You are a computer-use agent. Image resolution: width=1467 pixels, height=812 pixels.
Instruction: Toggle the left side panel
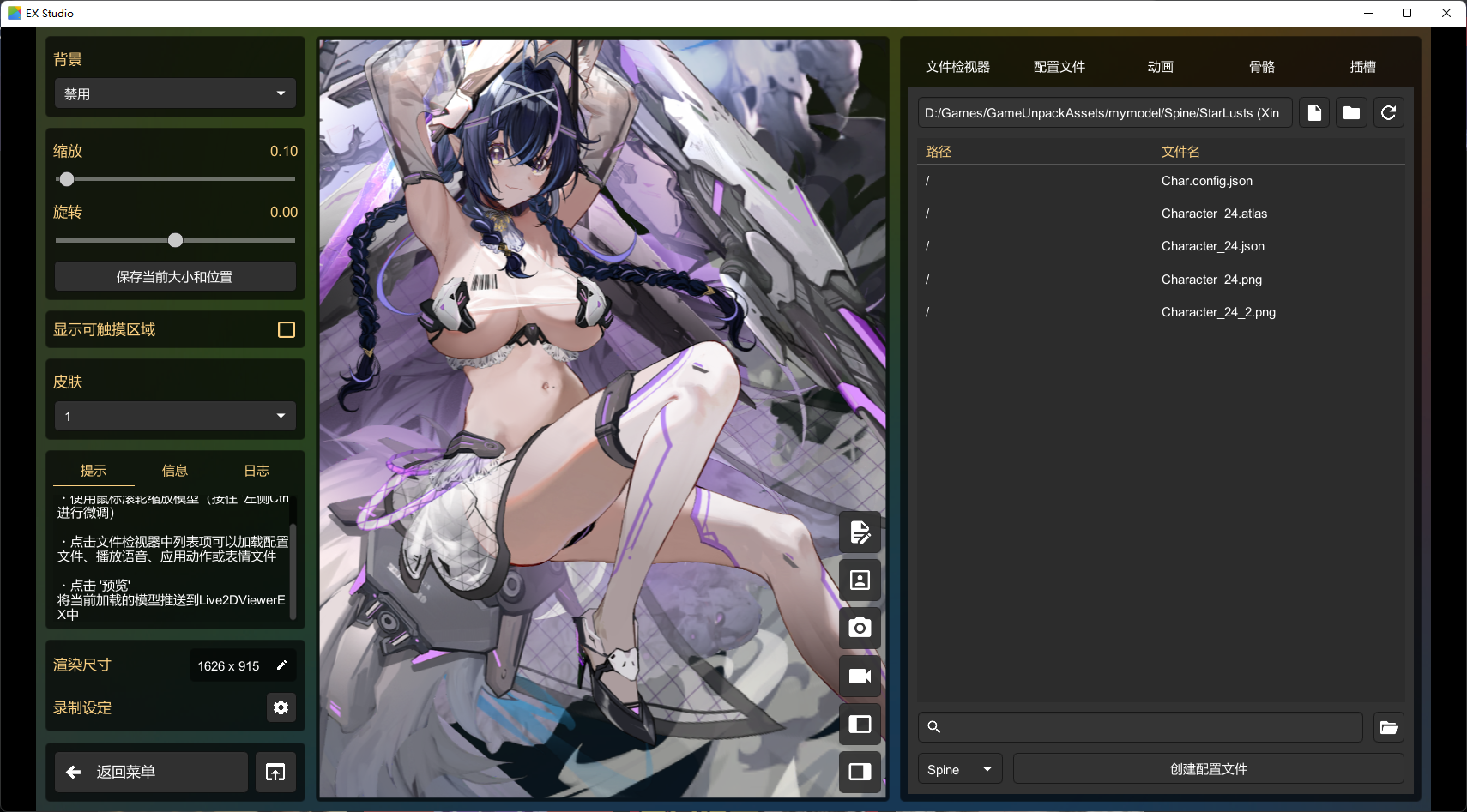[x=860, y=724]
